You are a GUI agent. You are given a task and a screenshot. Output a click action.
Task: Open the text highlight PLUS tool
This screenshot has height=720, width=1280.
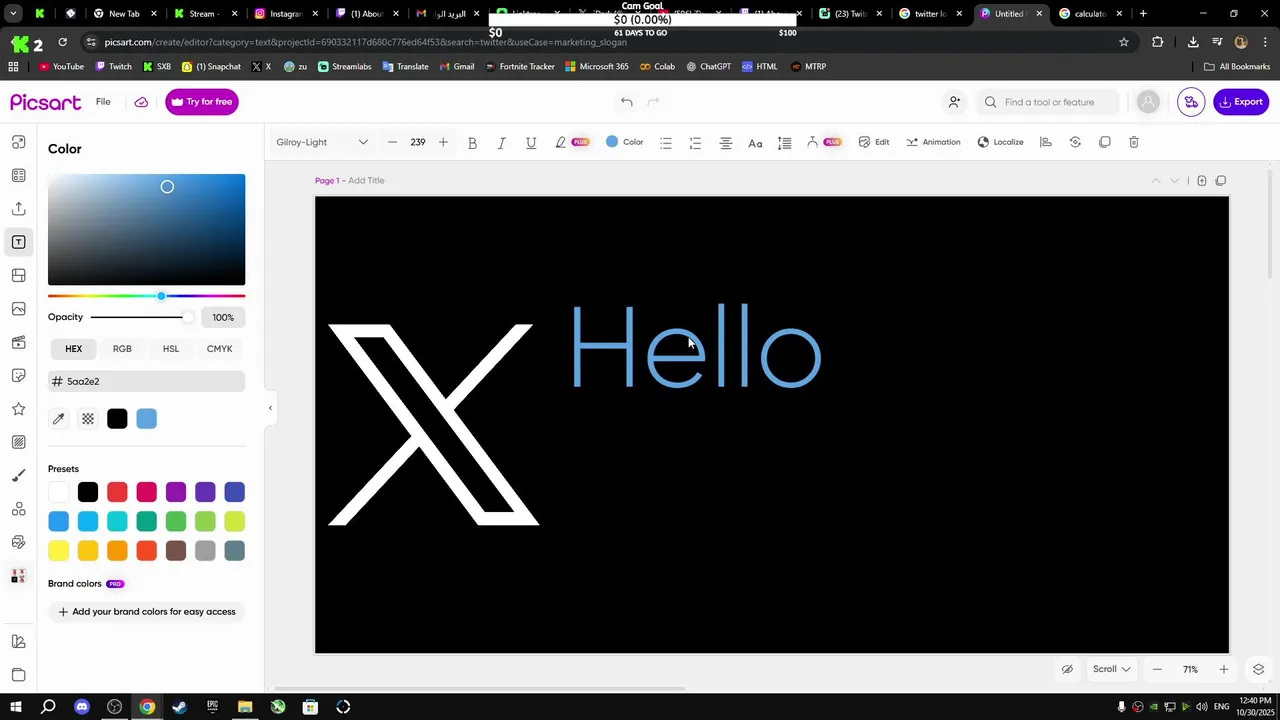(571, 142)
